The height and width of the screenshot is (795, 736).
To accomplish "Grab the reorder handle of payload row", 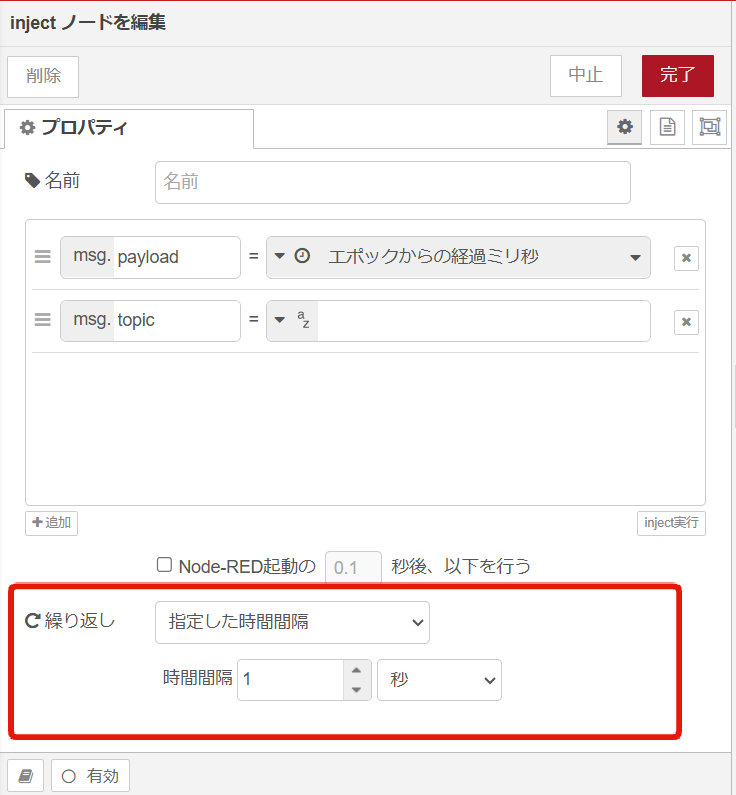I will (x=43, y=257).
